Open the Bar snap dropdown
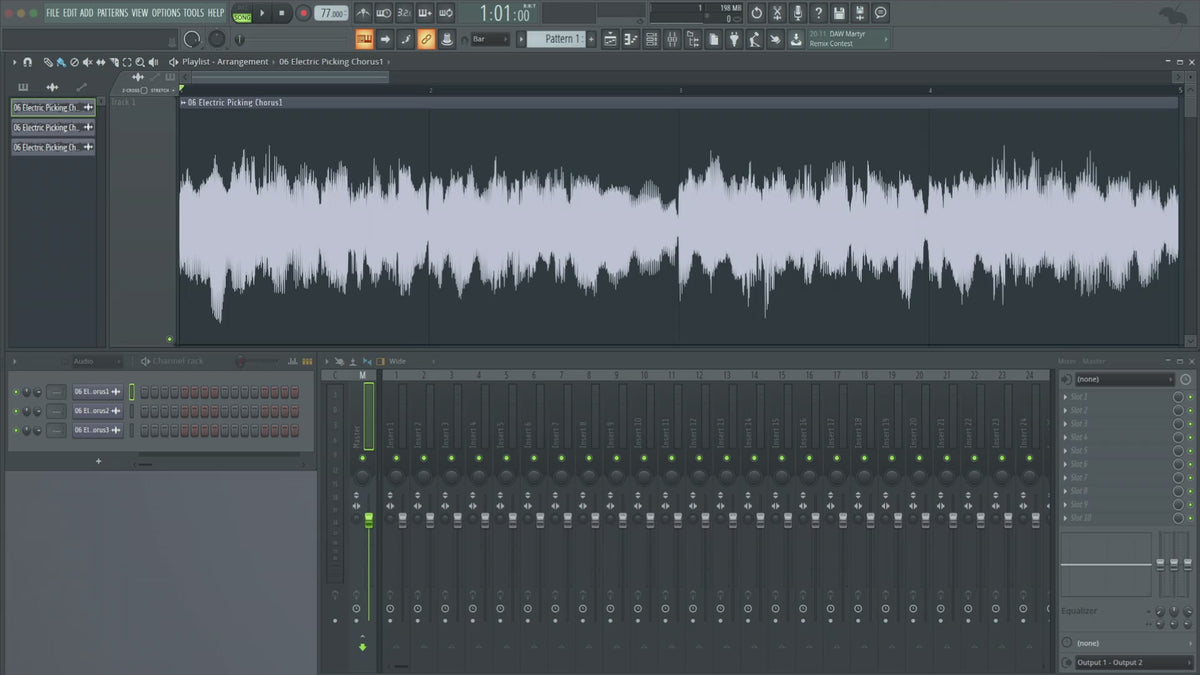 [x=490, y=39]
